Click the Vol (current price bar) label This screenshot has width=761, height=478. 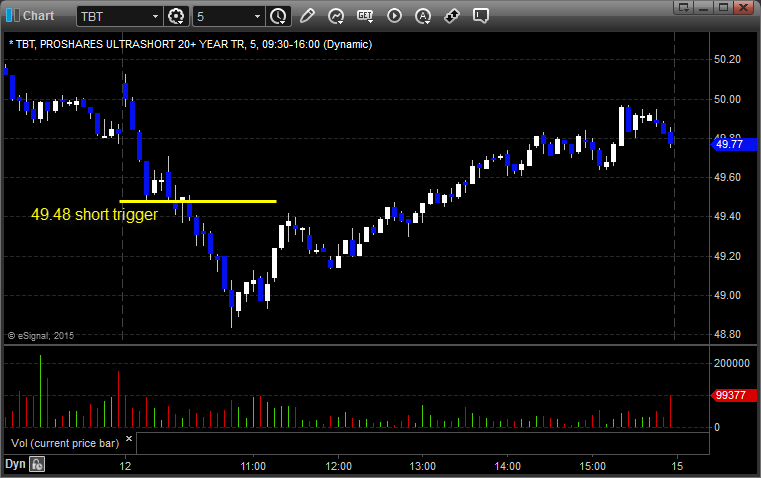(x=65, y=443)
